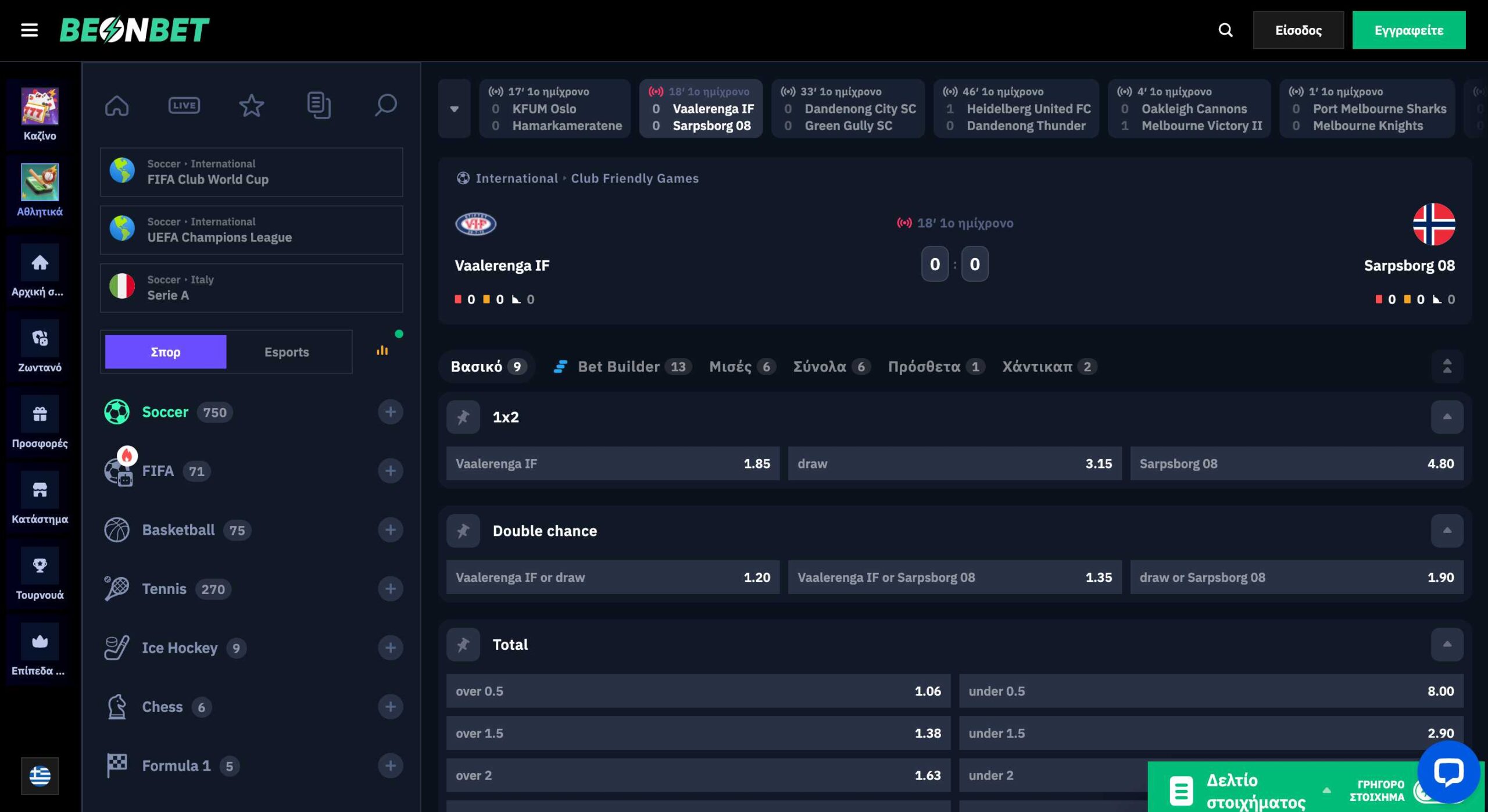The image size is (1488, 812).
Task: Select draw or Sarpsborg 08 at 1.90
Action: [1297, 578]
